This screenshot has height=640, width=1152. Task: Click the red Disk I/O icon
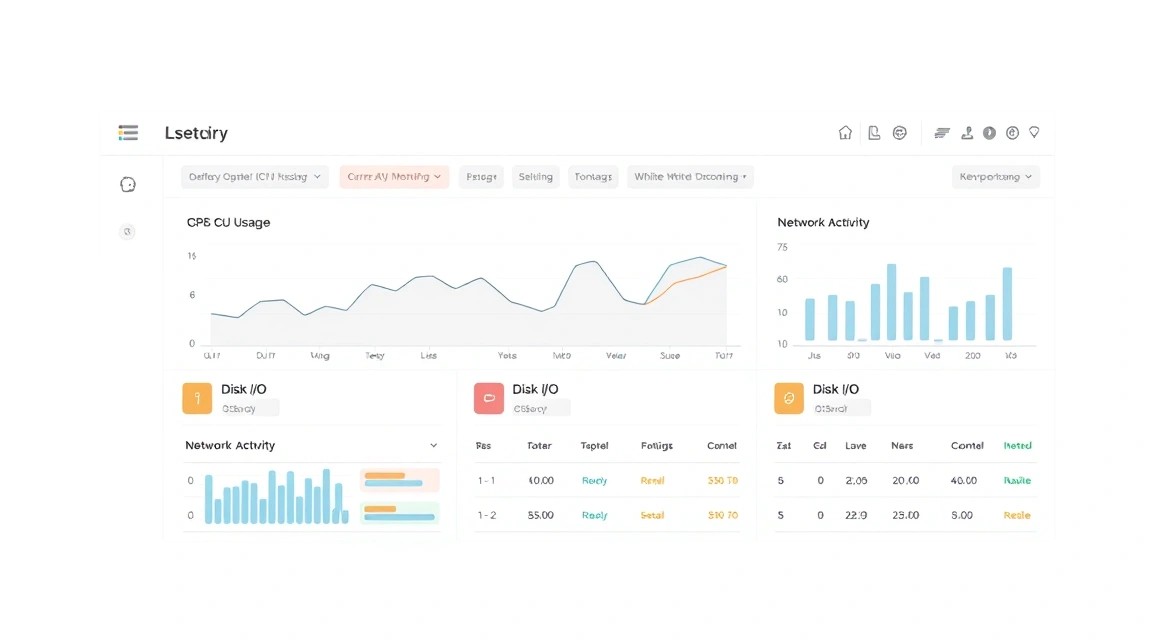tap(489, 398)
